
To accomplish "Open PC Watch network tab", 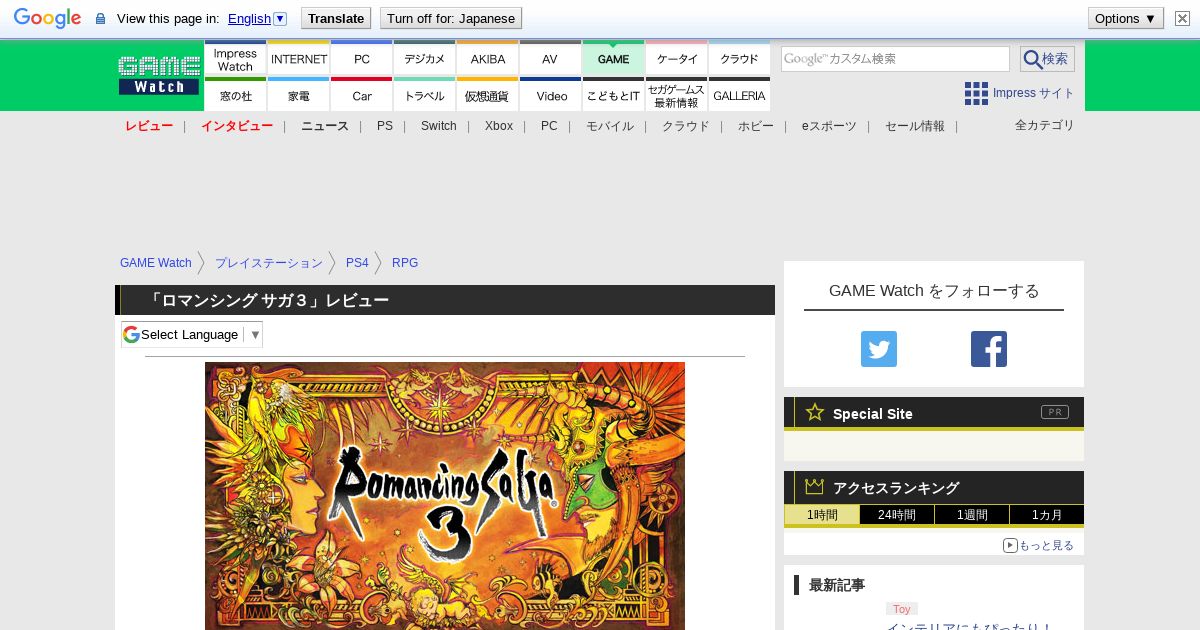I will (x=362, y=59).
